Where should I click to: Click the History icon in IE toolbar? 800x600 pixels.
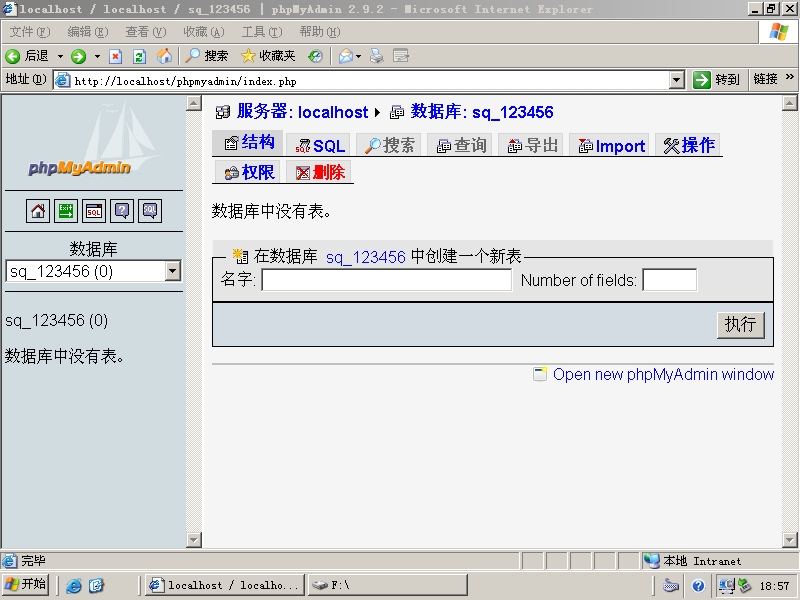(315, 56)
